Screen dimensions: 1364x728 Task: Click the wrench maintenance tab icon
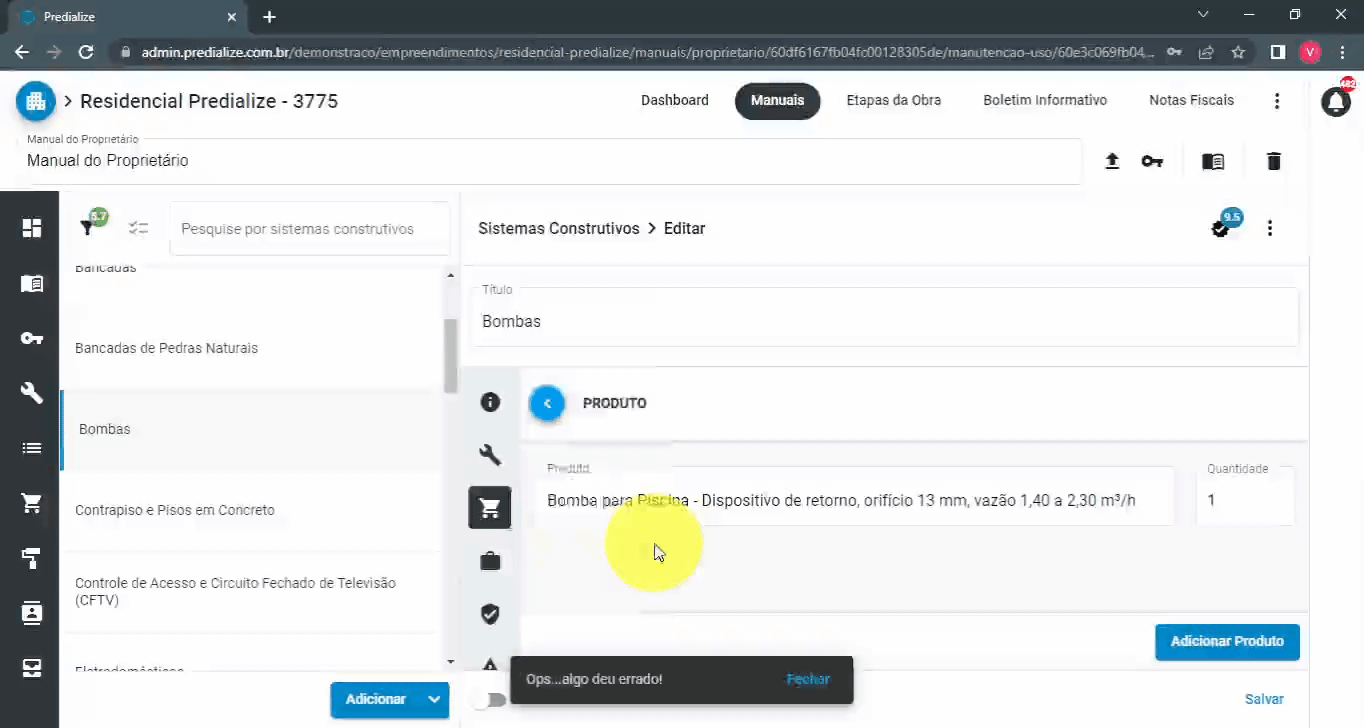tap(490, 455)
